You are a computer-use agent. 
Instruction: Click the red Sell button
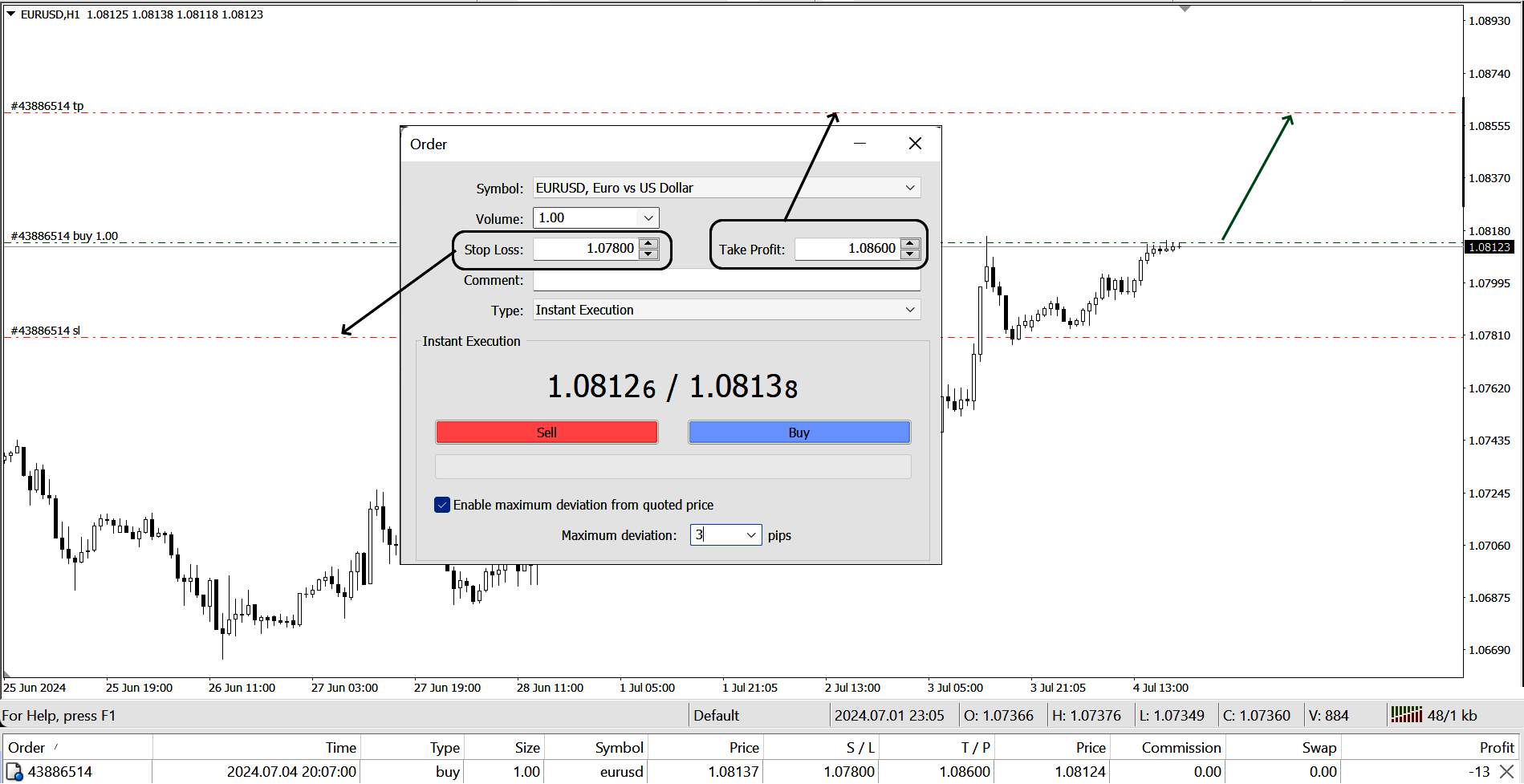tap(547, 433)
